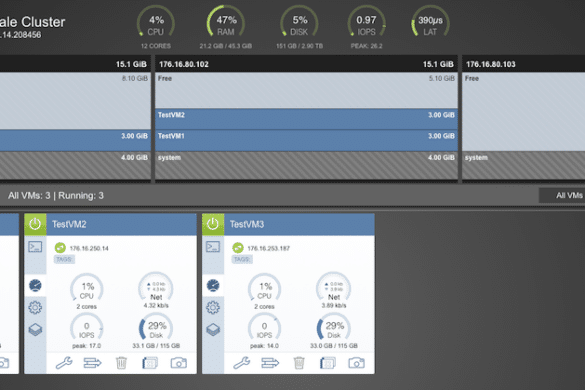Click the trash delete icon on TestVM3
The image size is (585, 390).
(299, 363)
